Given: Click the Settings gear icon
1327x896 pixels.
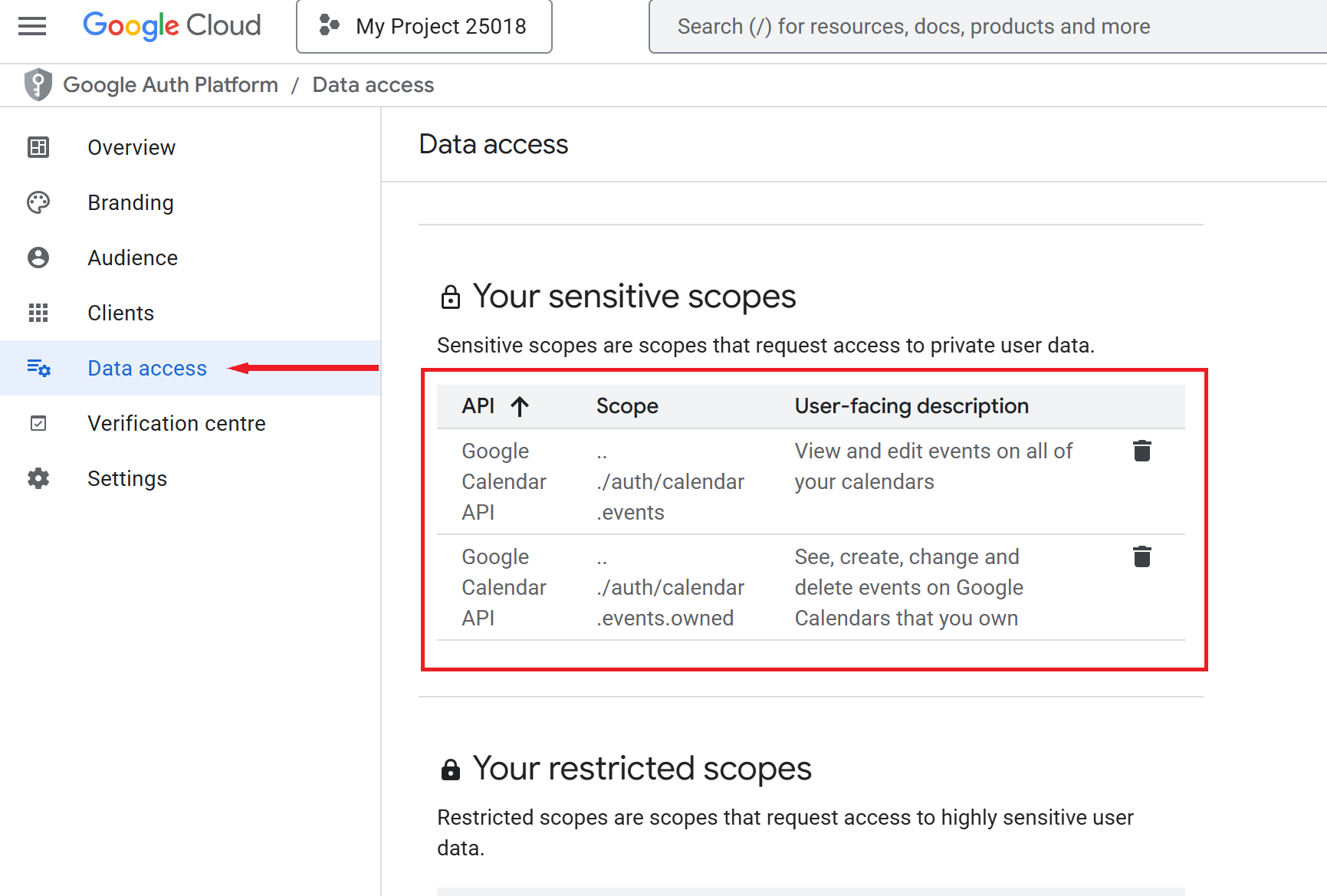Looking at the screenshot, I should [x=38, y=478].
